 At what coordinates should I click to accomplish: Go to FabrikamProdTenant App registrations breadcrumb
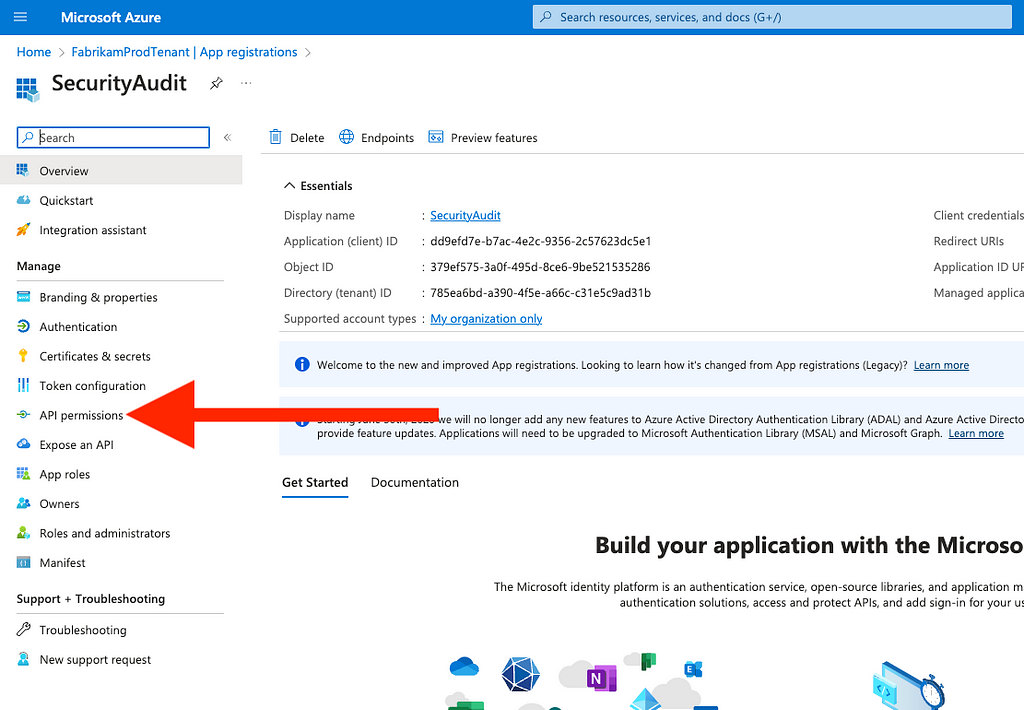(x=184, y=52)
